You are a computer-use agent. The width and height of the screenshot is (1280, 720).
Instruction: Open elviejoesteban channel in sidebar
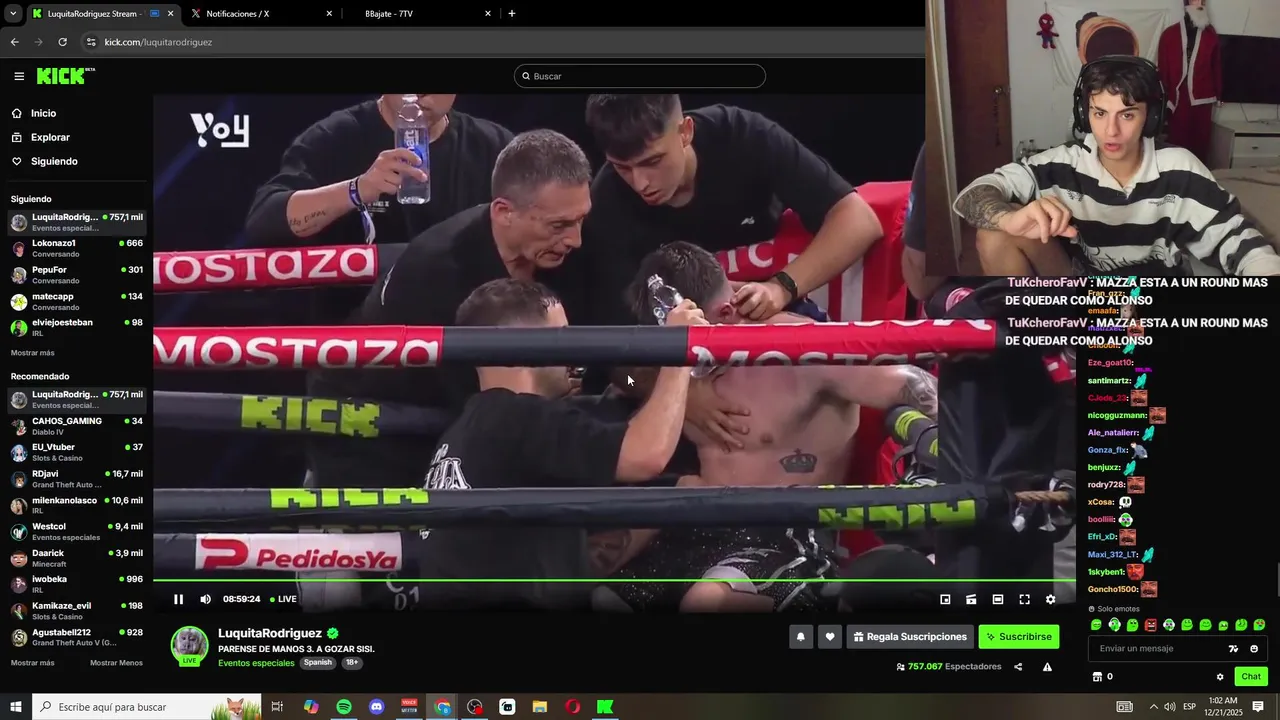click(x=77, y=327)
